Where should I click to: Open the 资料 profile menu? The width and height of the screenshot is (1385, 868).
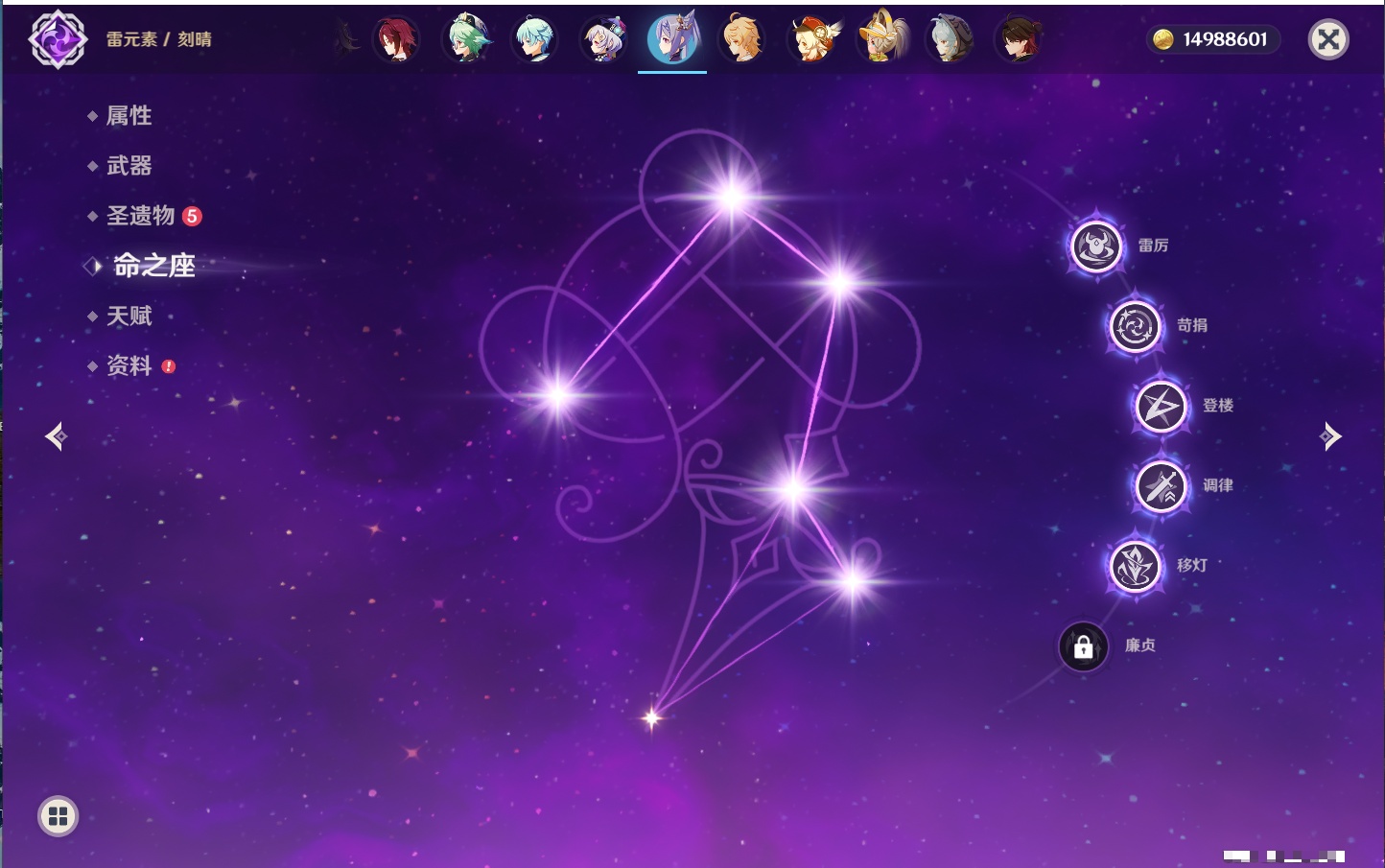coord(129,365)
